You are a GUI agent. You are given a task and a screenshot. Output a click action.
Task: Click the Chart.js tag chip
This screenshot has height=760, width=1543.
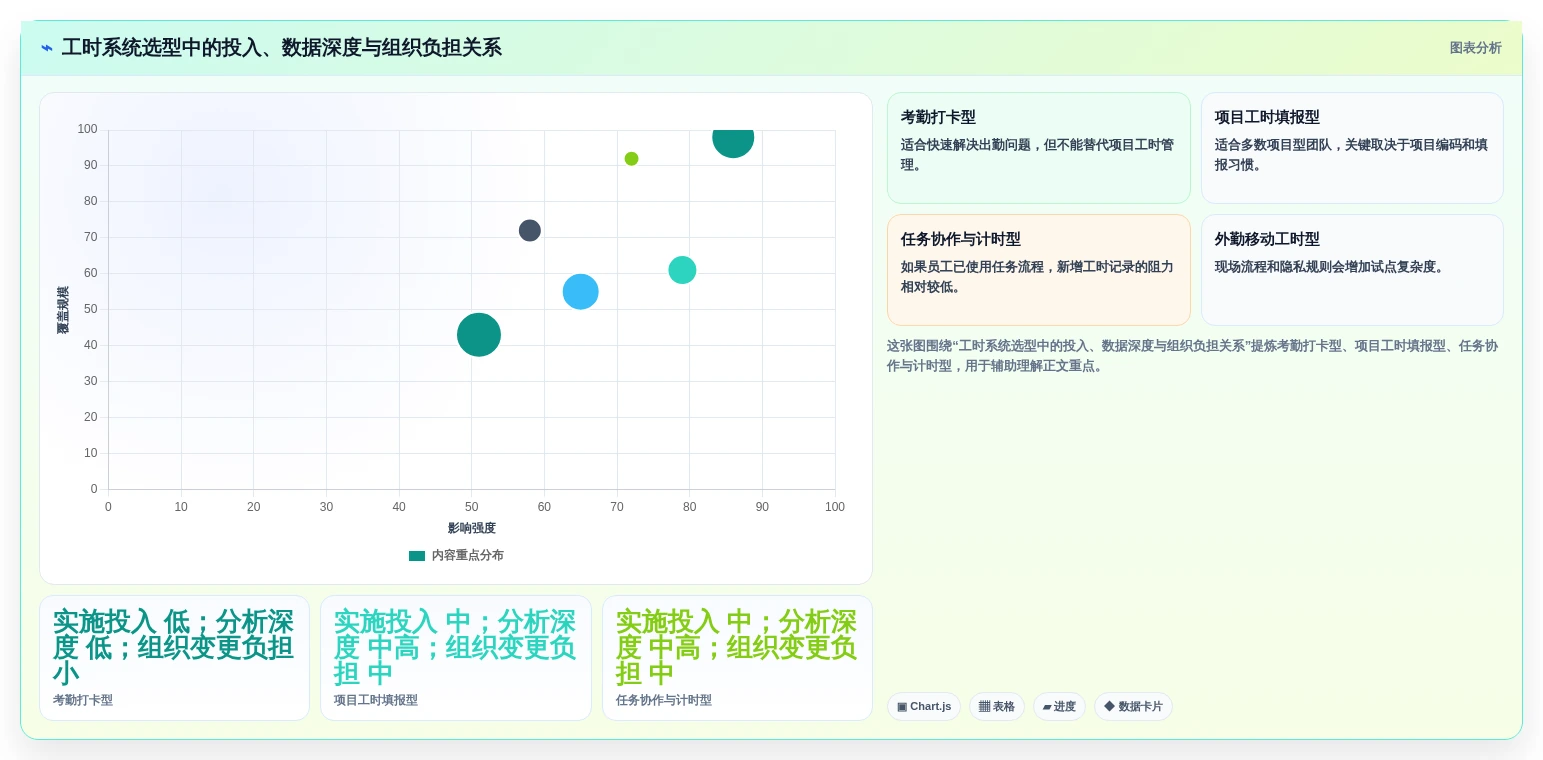924,707
